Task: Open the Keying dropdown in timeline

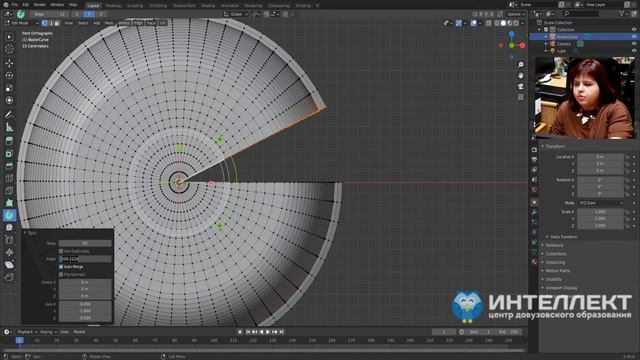Action: coord(48,332)
